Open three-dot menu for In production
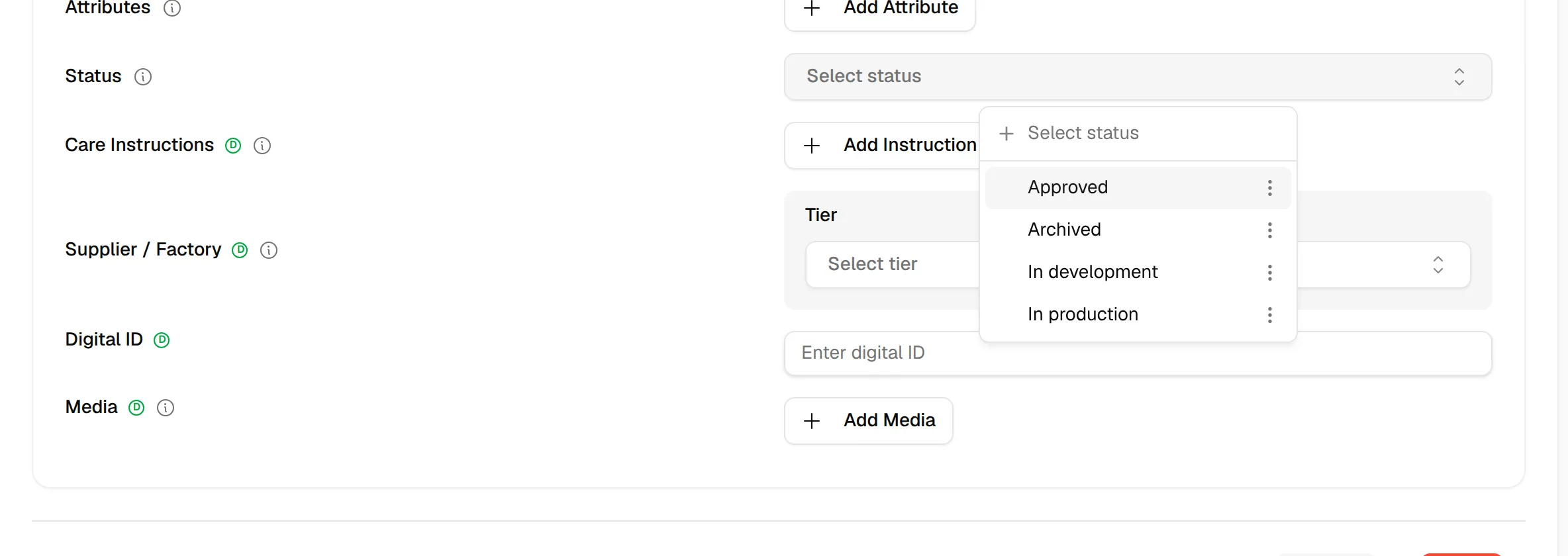 coord(1269,315)
